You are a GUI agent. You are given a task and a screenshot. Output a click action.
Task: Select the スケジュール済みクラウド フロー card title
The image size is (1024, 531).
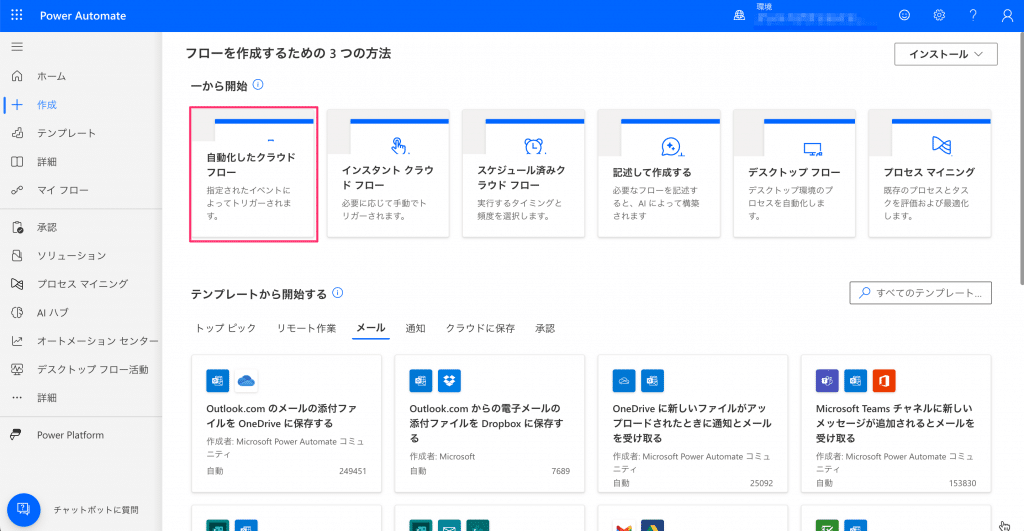click(522, 178)
